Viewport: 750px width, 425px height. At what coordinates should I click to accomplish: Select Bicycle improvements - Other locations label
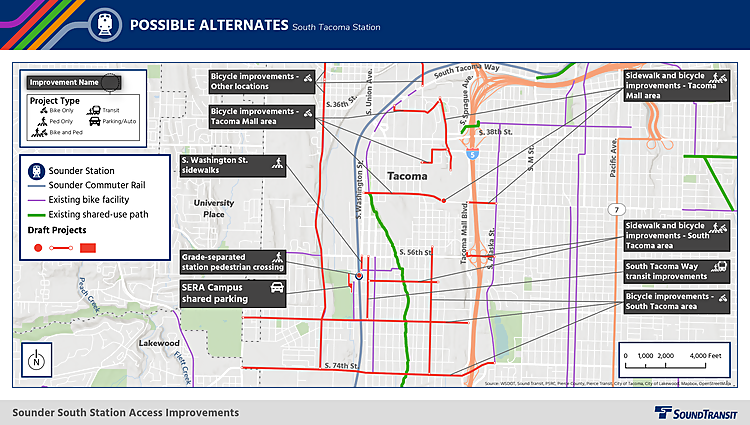point(262,81)
